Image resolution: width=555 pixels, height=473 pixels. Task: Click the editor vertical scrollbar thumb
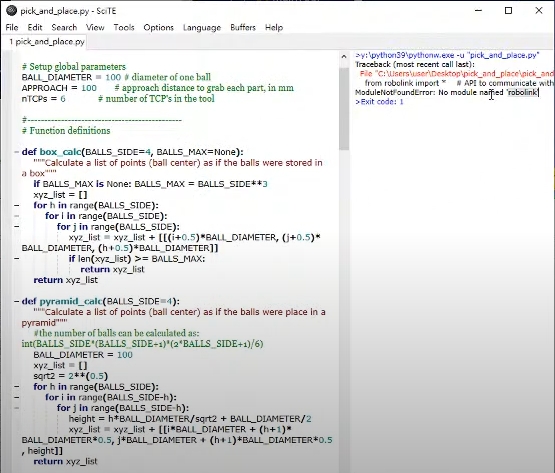pos(344,109)
